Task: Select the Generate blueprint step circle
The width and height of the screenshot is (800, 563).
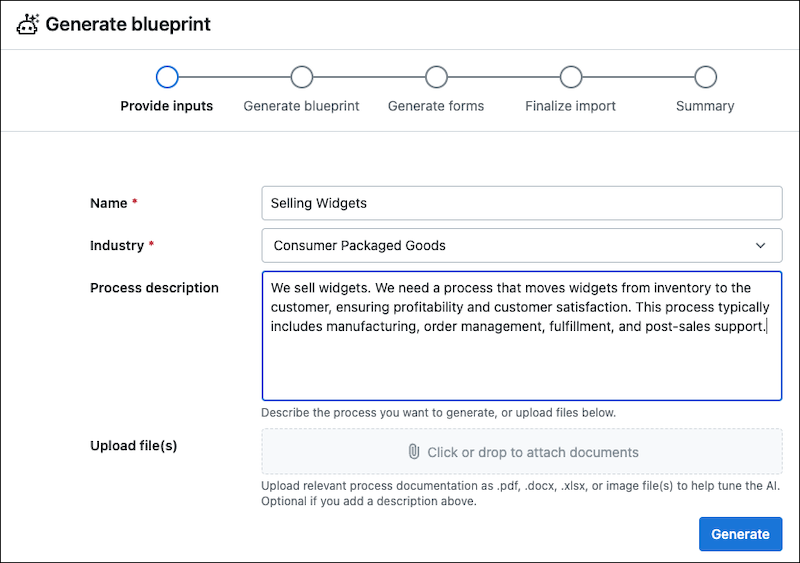Action: pyautogui.click(x=302, y=77)
